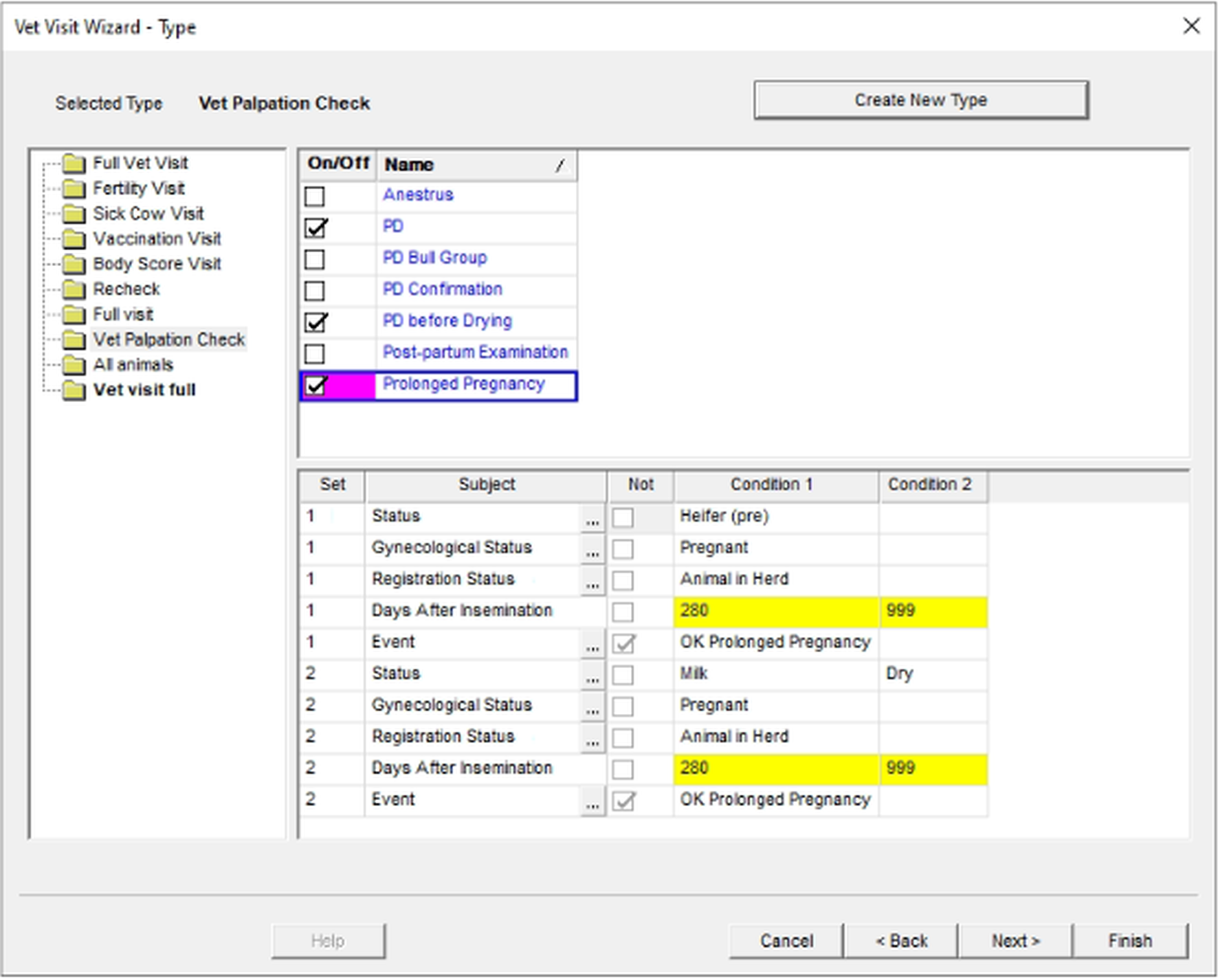
Task: Uncheck the PD before Drying checkbox
Action: pos(315,322)
